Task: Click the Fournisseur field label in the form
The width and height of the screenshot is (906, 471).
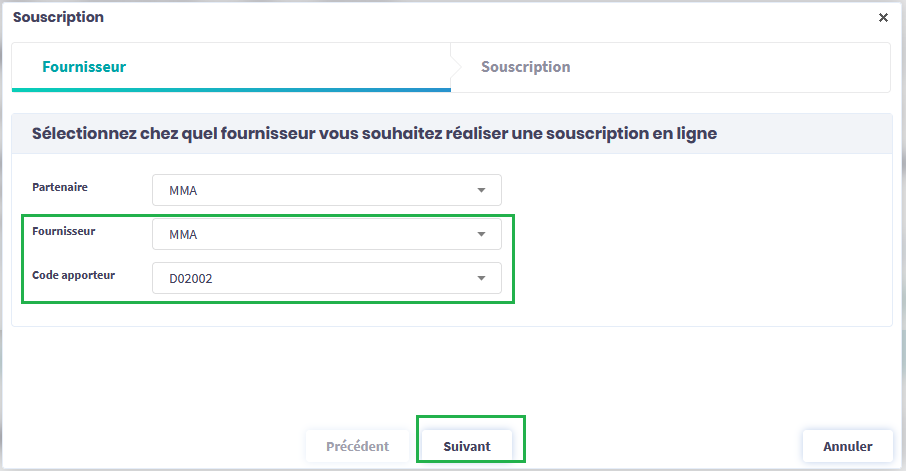Action: click(x=64, y=230)
